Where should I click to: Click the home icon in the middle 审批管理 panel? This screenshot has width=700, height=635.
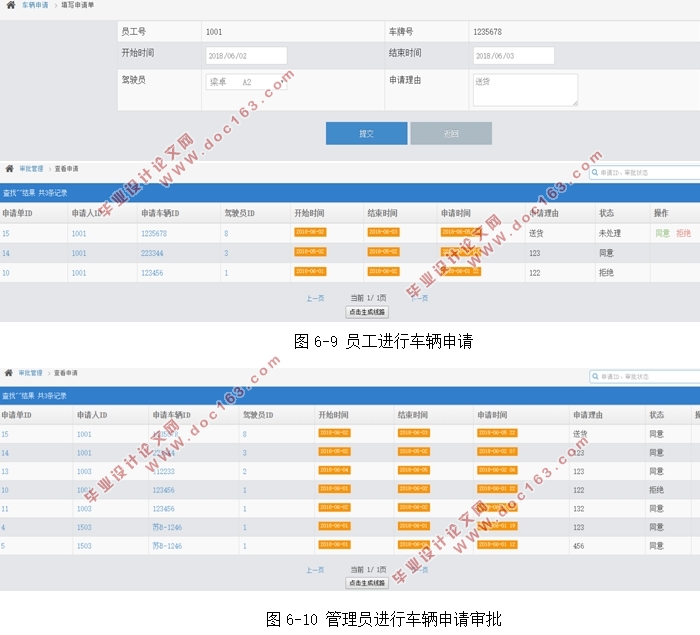click(x=9, y=168)
